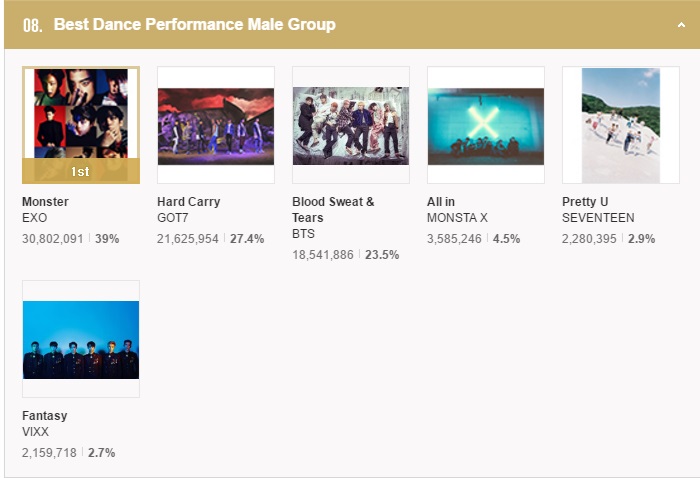Click the BTS artist name
Viewport: 700px width, 478px height.
[304, 234]
